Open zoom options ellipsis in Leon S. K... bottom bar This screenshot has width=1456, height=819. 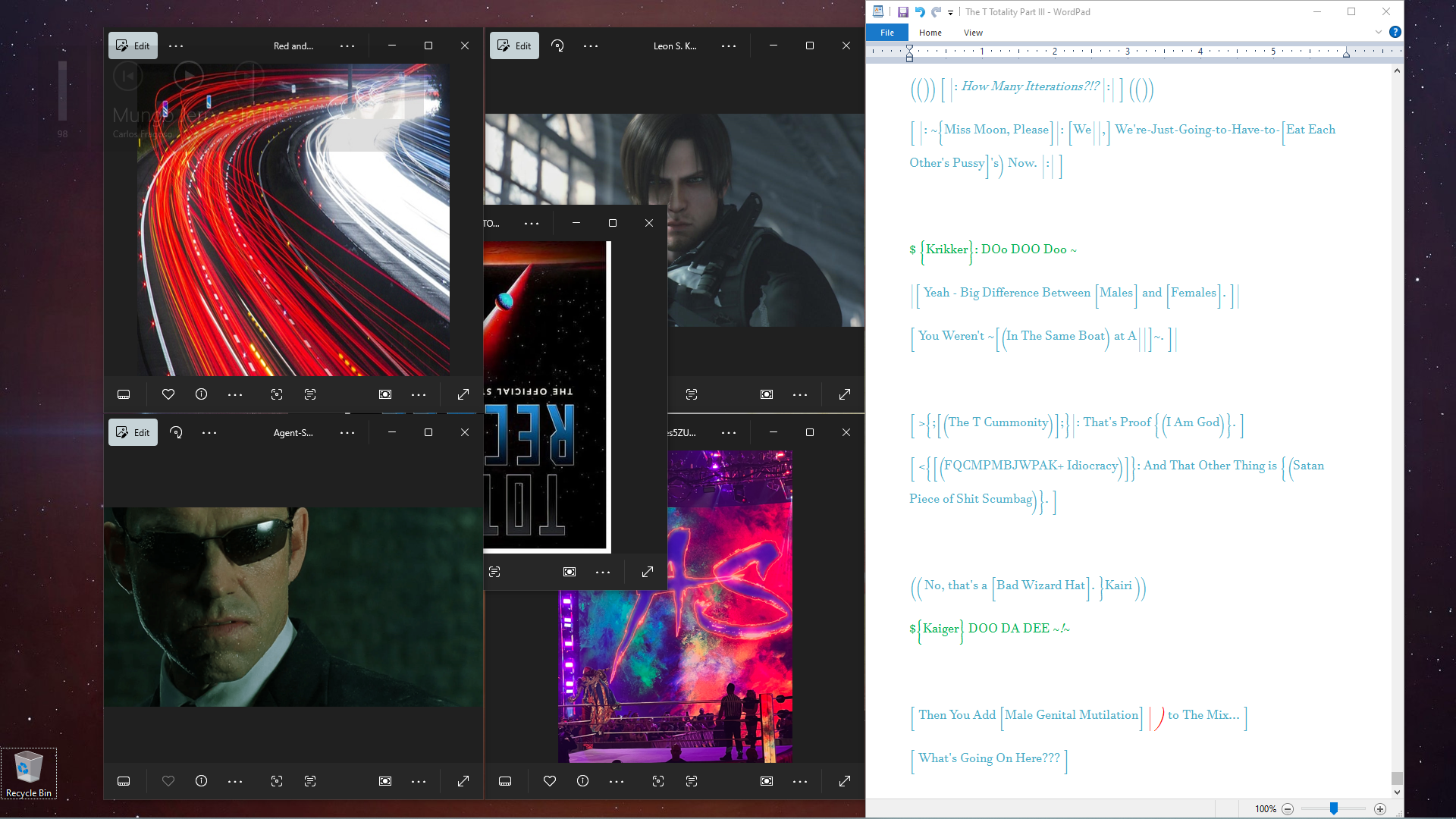[x=800, y=394]
